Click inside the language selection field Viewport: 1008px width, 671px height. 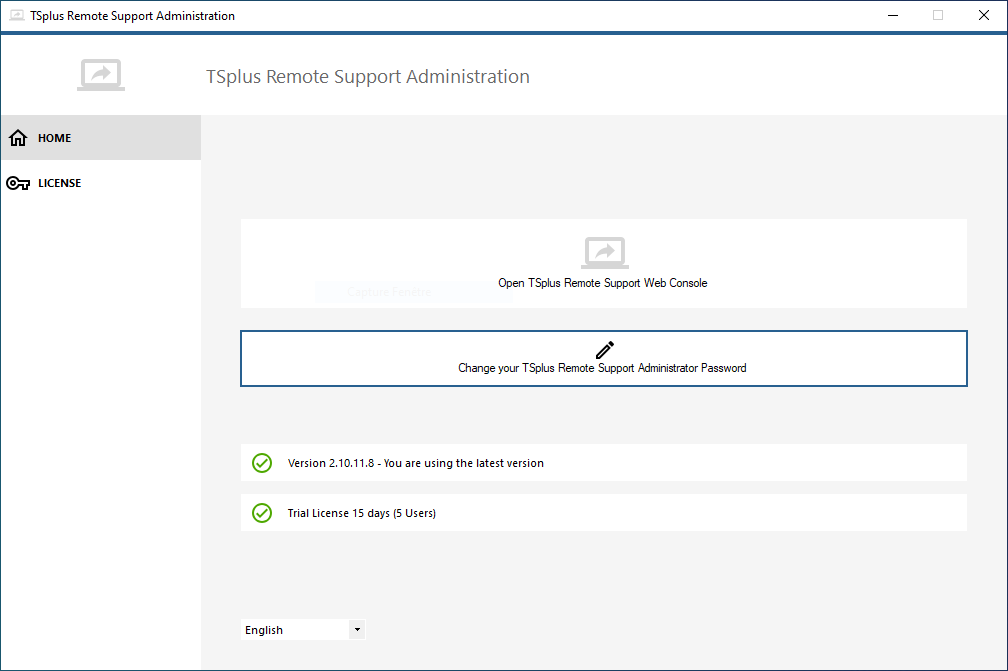pos(295,629)
